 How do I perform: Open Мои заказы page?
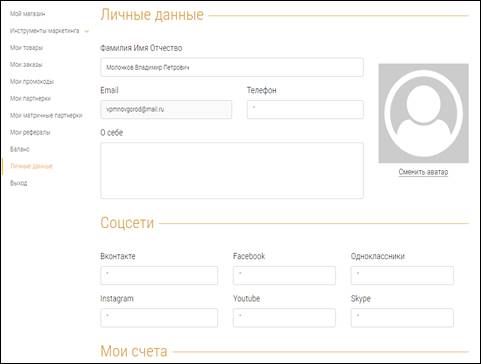pyautogui.click(x=26, y=65)
